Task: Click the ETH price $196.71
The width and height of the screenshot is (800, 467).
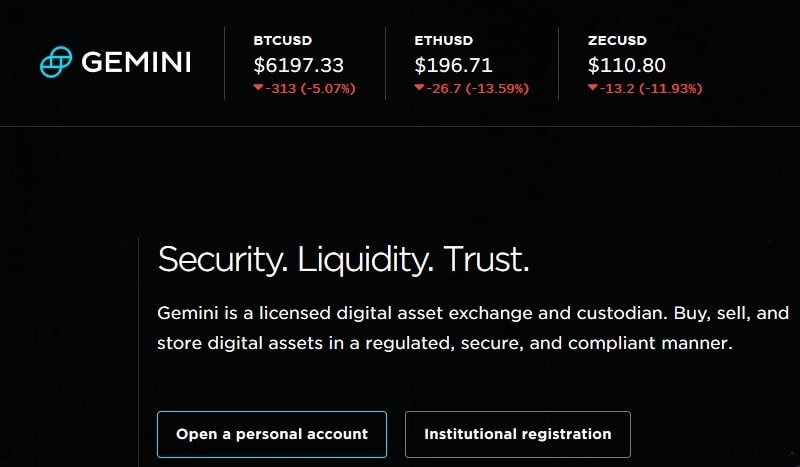Action: 451,65
